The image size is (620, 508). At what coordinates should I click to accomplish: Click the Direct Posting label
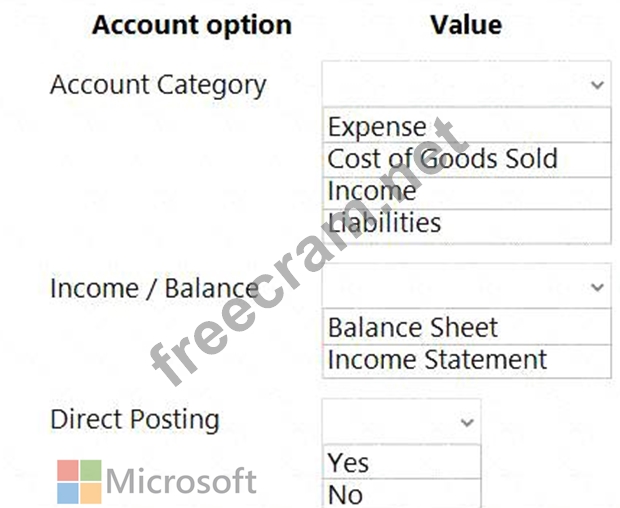tap(135, 419)
